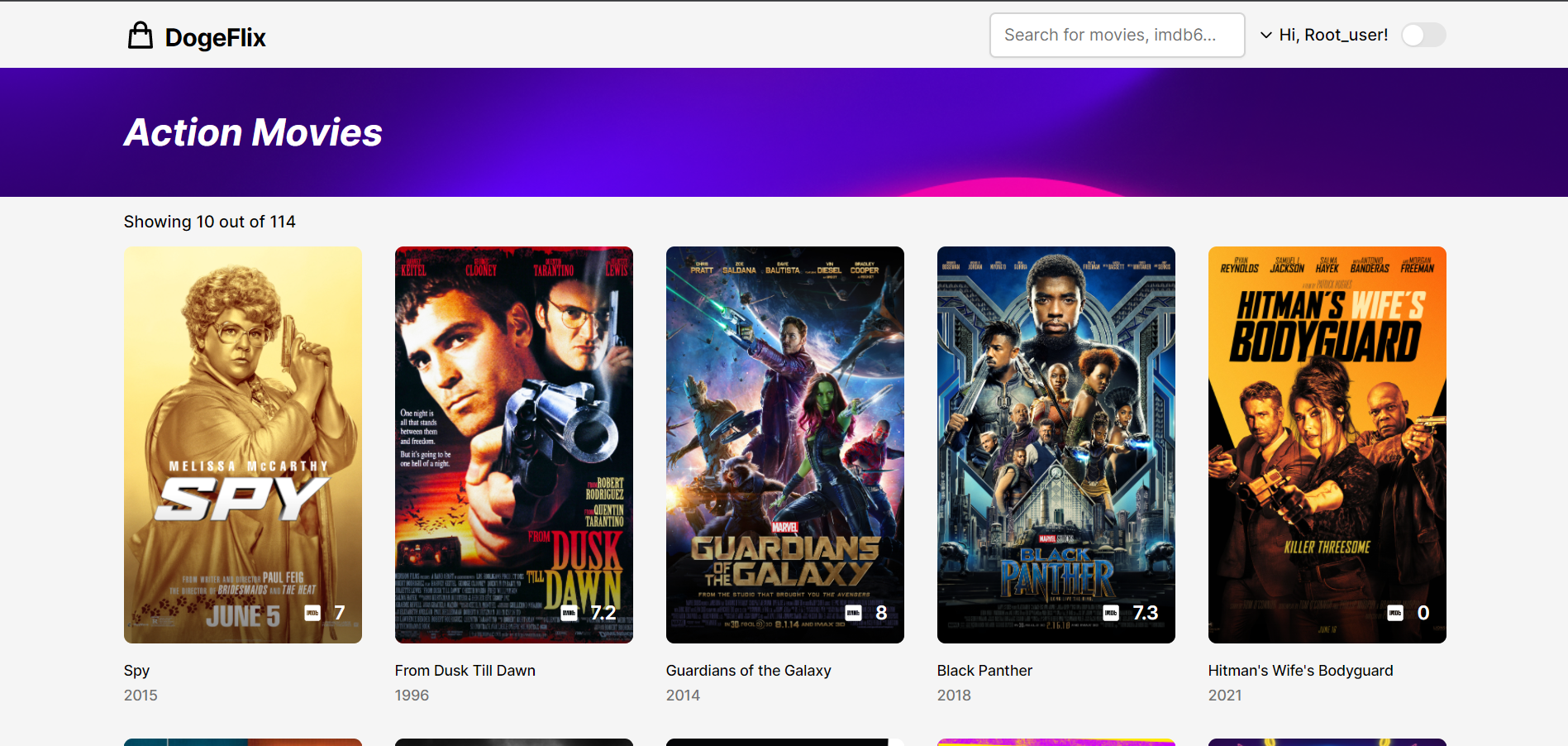Click the DogeFlix shopping bag logo icon
The height and width of the screenshot is (746, 1568).
(141, 36)
